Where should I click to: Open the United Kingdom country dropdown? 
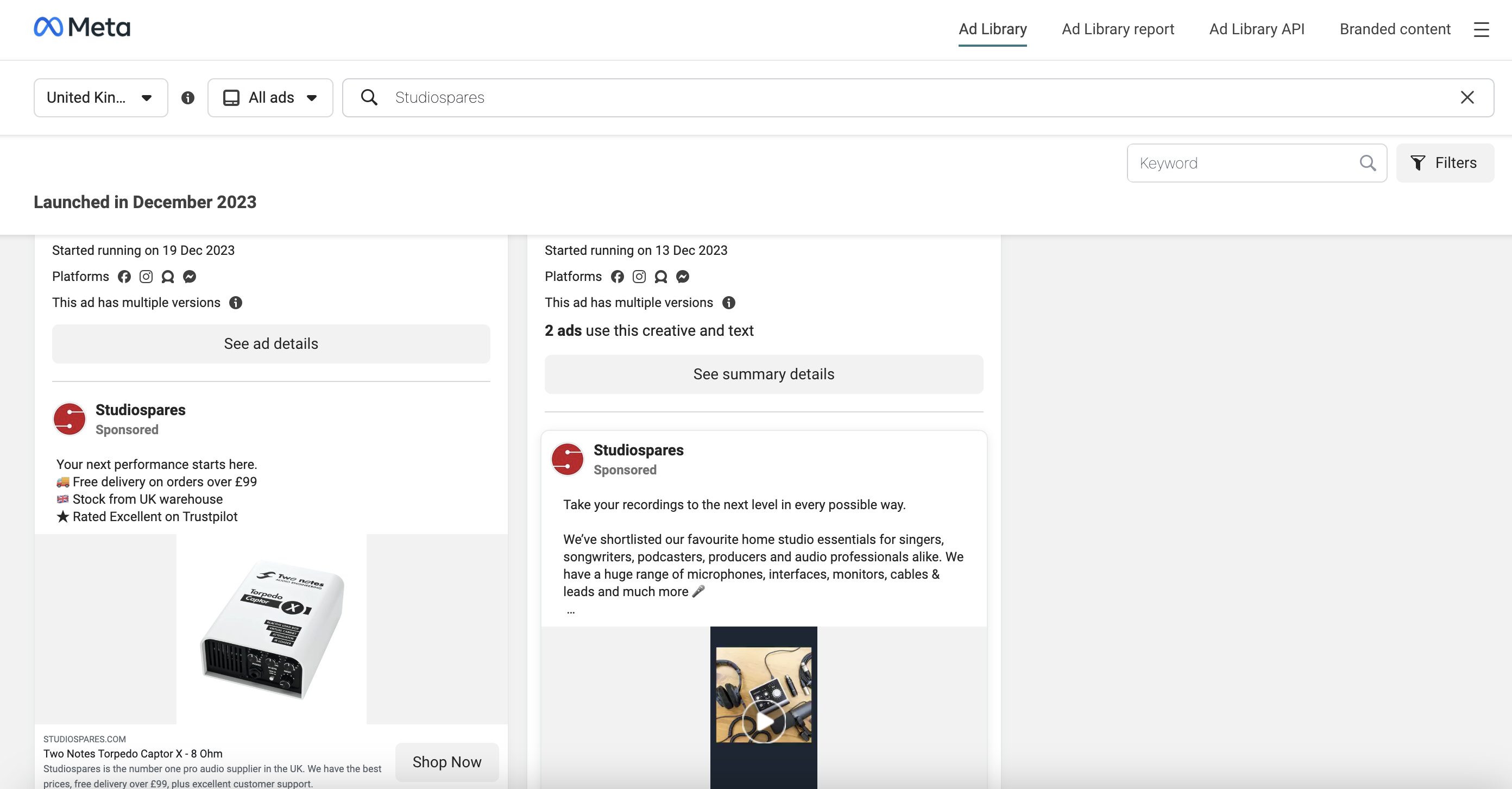[101, 97]
